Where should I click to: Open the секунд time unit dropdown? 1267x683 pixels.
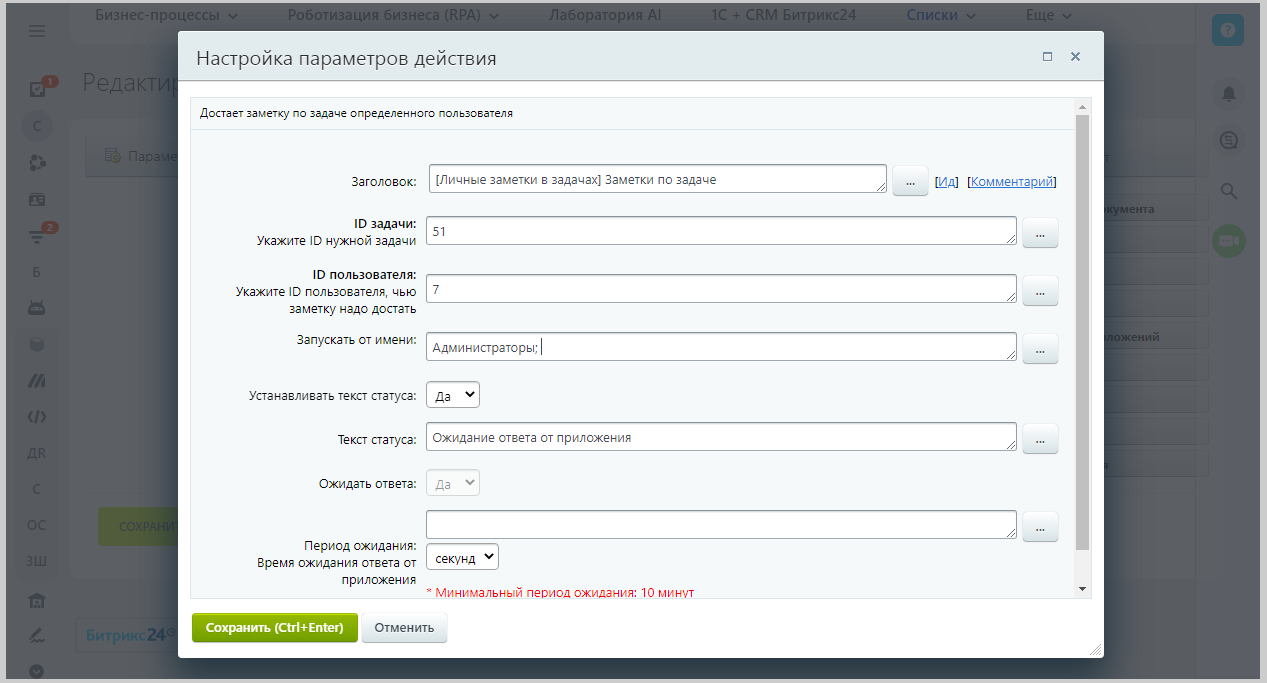[462, 557]
